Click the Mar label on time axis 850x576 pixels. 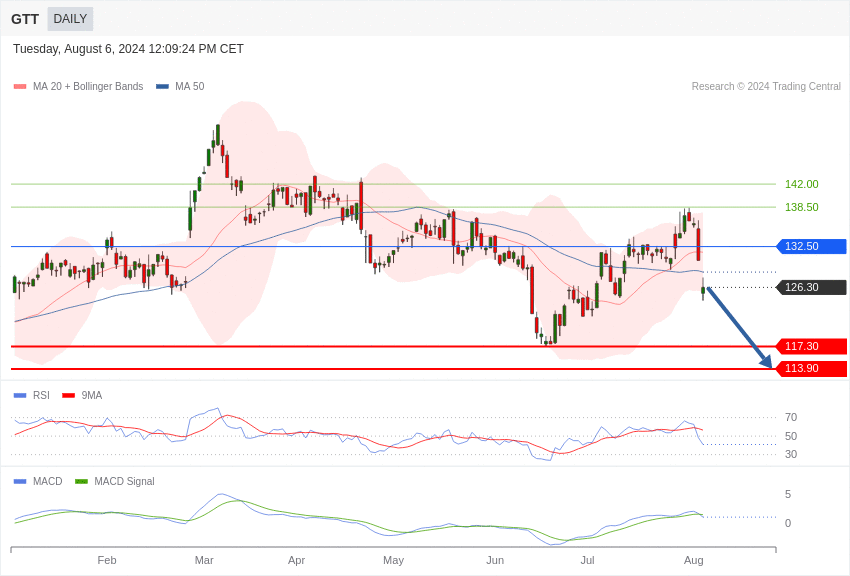click(x=204, y=560)
